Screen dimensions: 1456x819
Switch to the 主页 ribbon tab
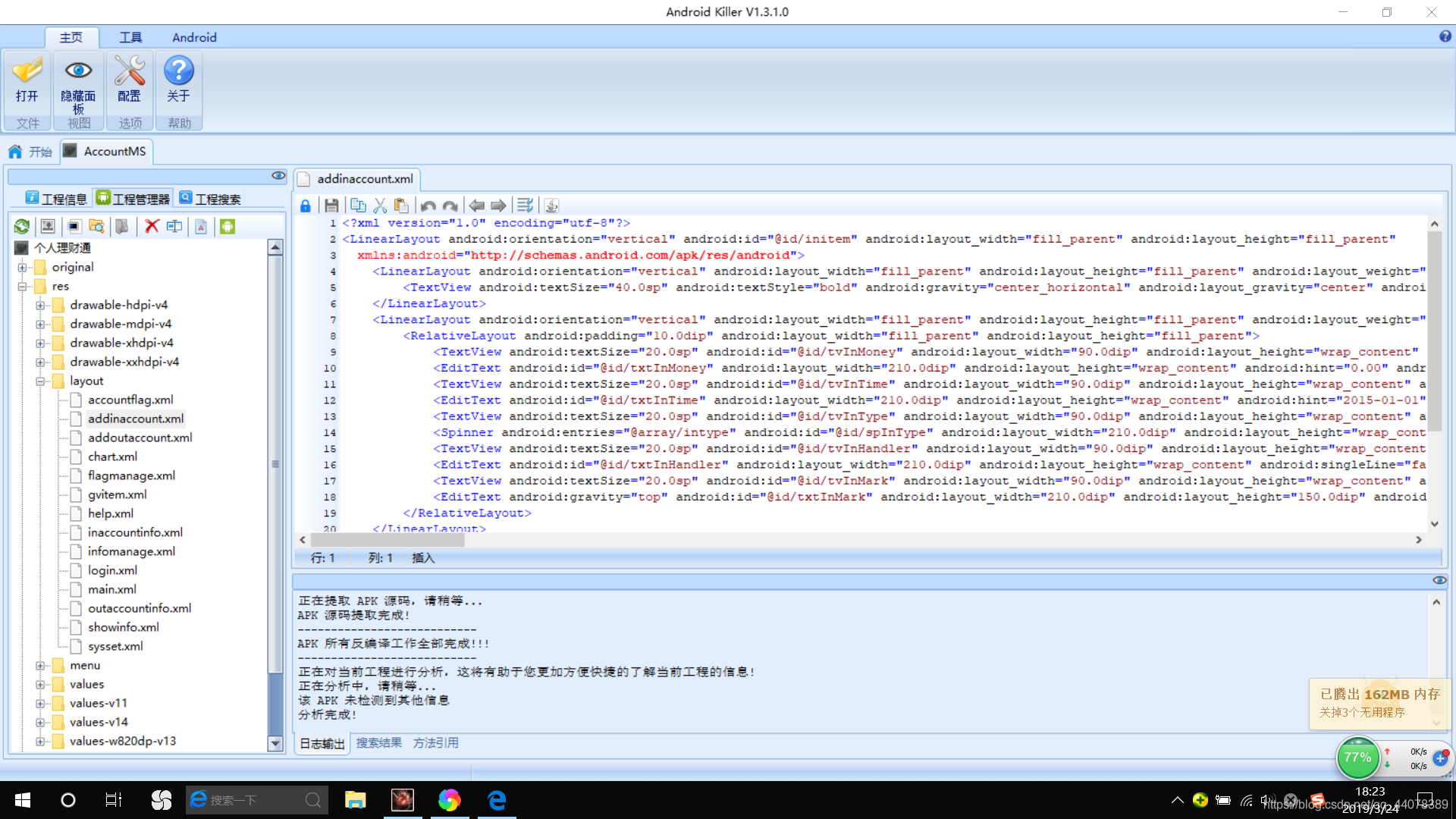coord(71,37)
